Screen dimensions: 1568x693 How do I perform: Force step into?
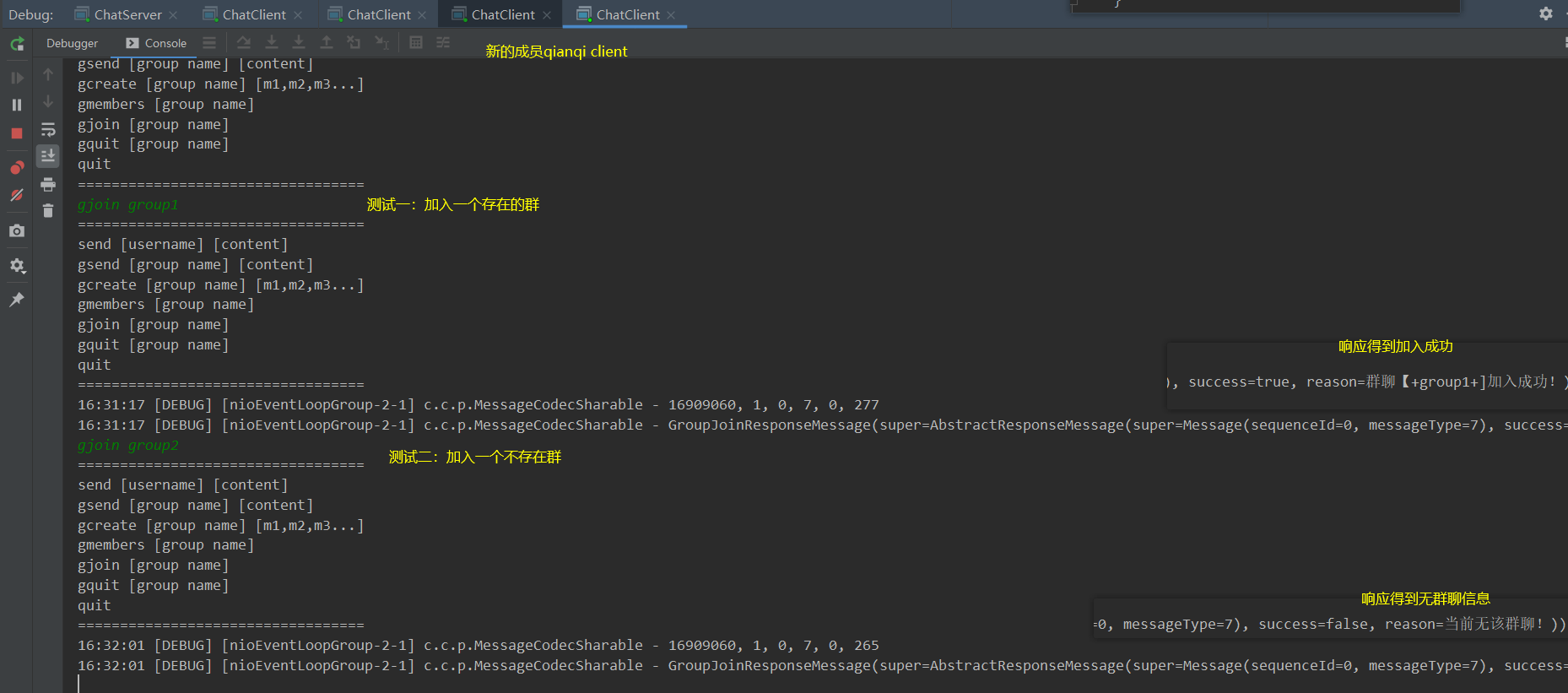(299, 42)
